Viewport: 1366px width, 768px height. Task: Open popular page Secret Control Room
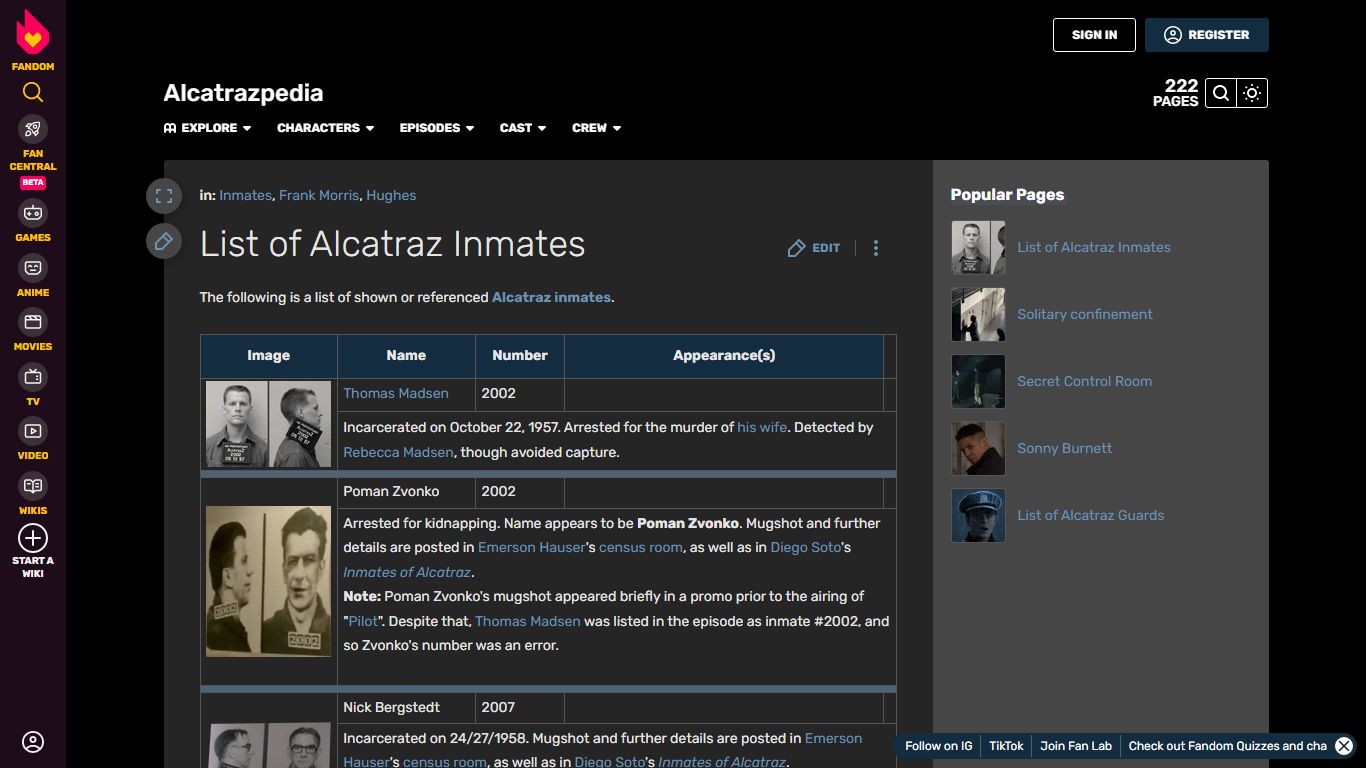tap(1085, 381)
